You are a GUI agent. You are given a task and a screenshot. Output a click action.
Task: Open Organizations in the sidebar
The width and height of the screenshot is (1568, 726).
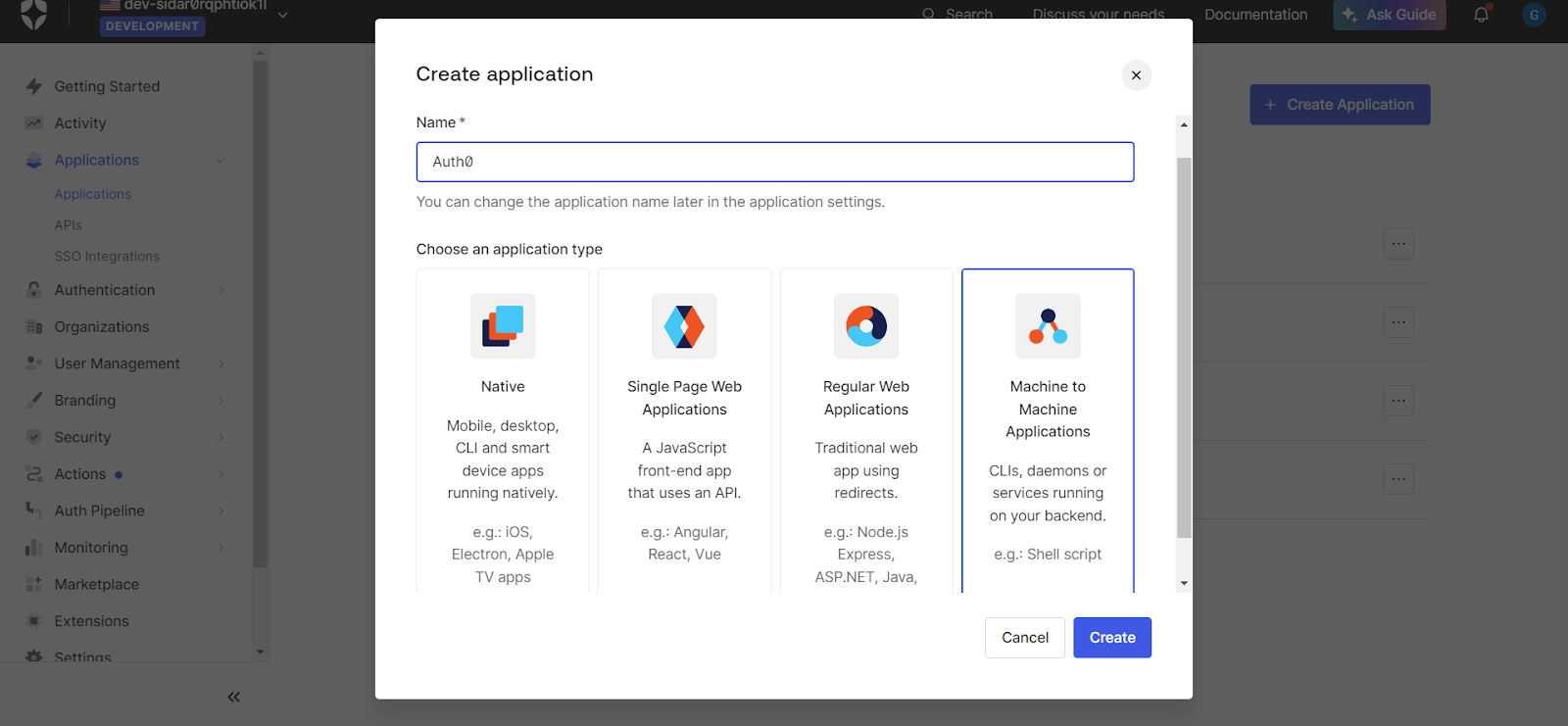pyautogui.click(x=102, y=327)
